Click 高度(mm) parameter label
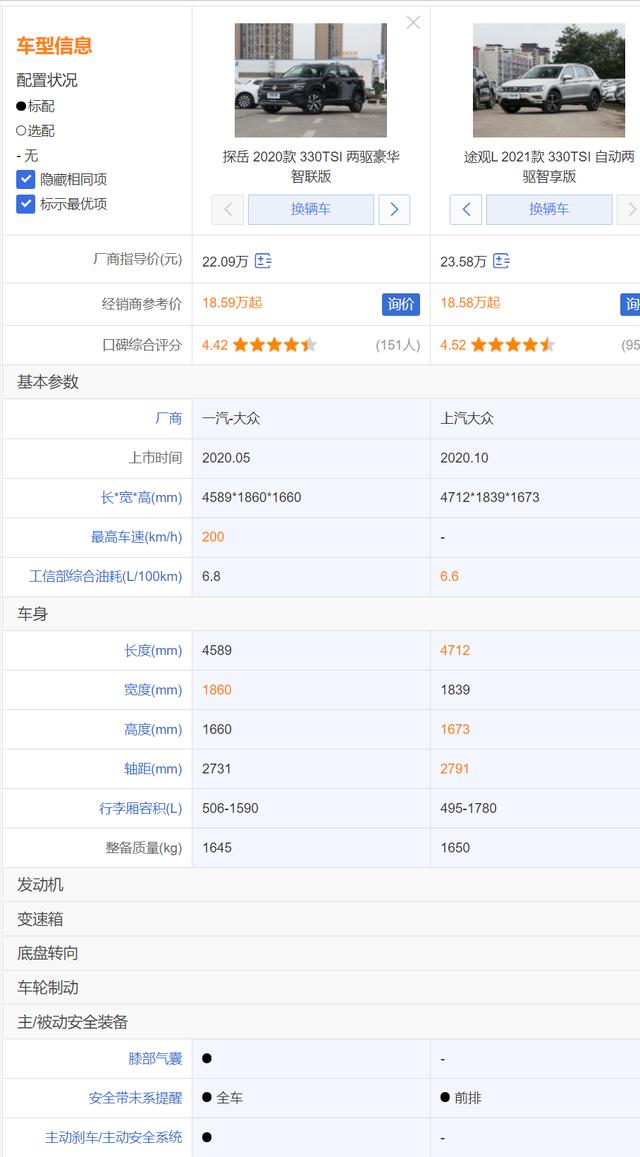 tap(154, 729)
